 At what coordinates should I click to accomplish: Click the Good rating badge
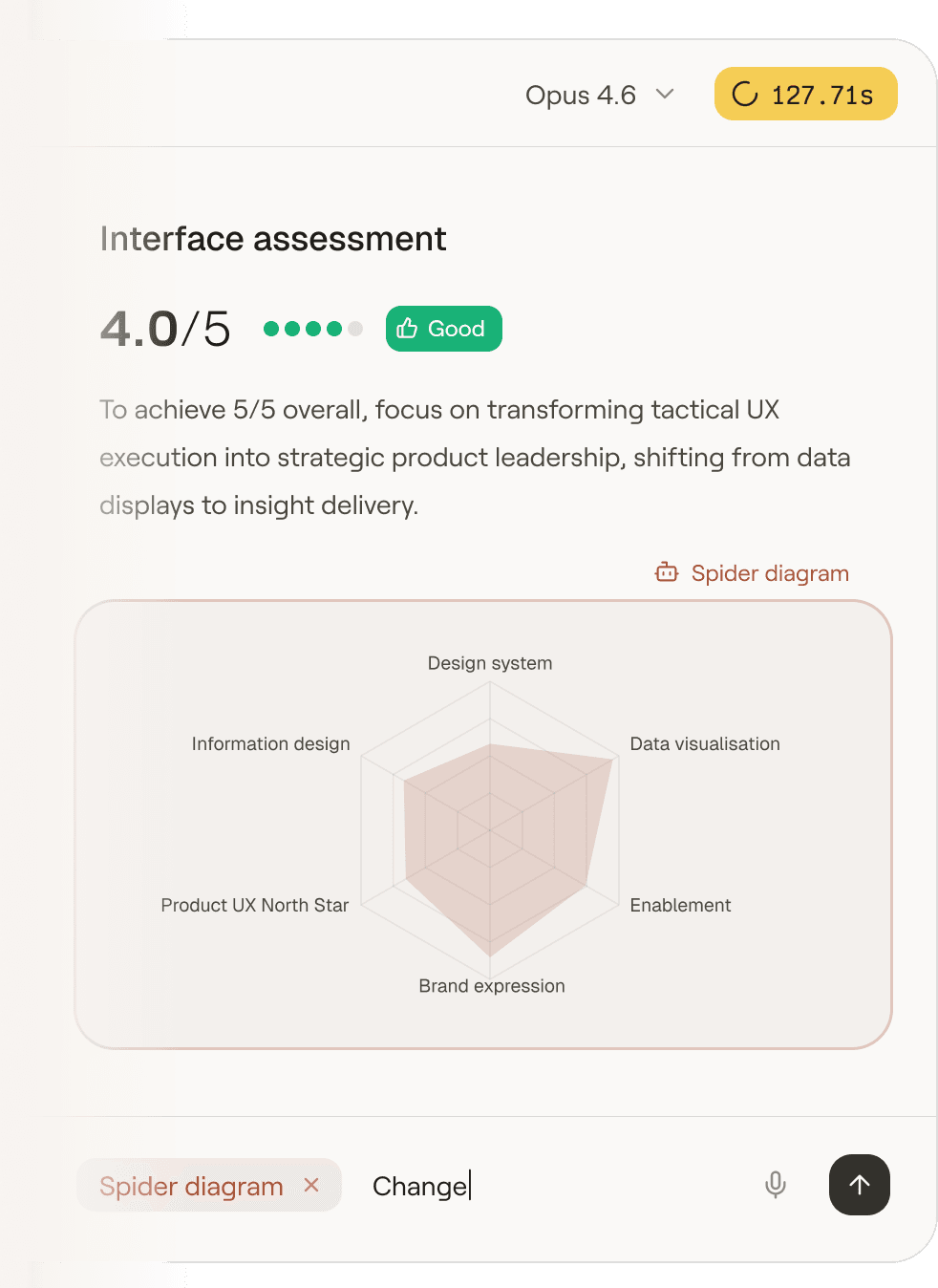[444, 329]
